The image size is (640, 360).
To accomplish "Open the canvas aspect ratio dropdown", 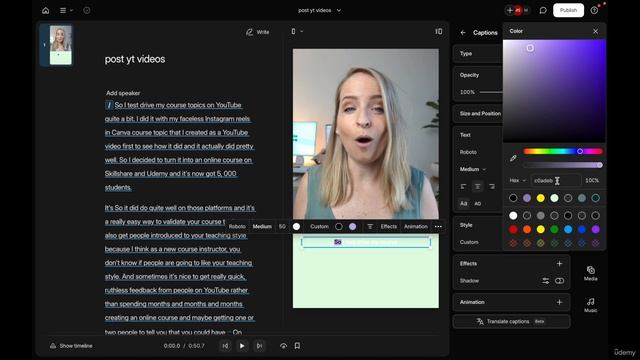I will coord(297,31).
